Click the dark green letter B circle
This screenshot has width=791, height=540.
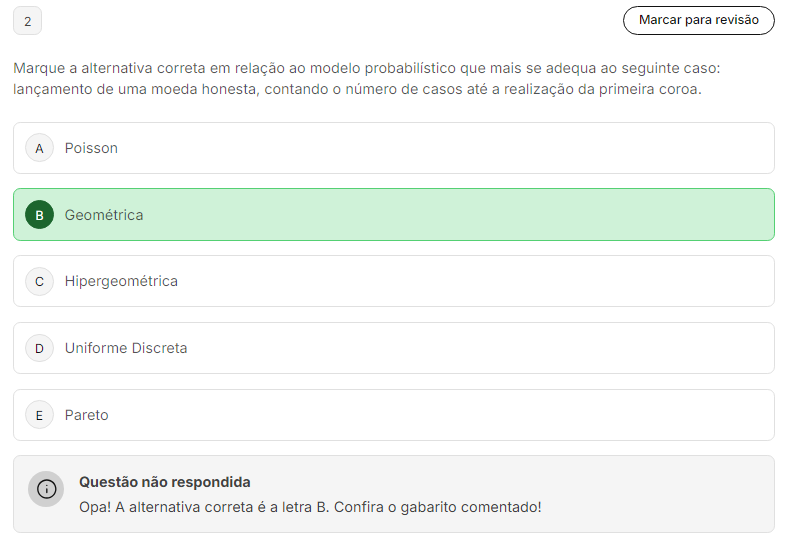[39, 215]
